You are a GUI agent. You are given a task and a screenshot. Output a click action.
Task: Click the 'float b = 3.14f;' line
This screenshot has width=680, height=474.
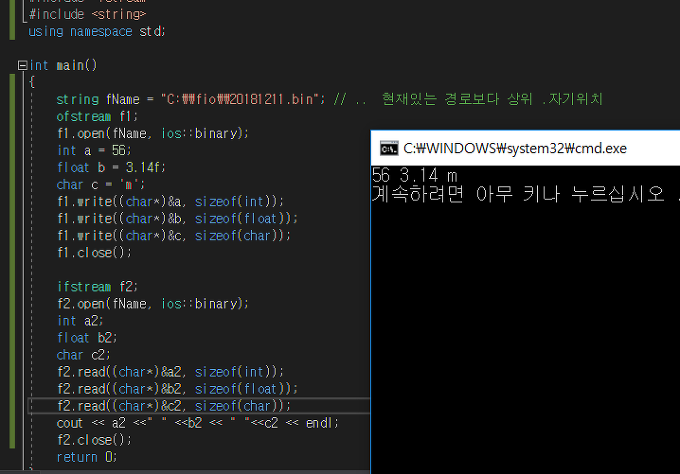[x=111, y=167]
